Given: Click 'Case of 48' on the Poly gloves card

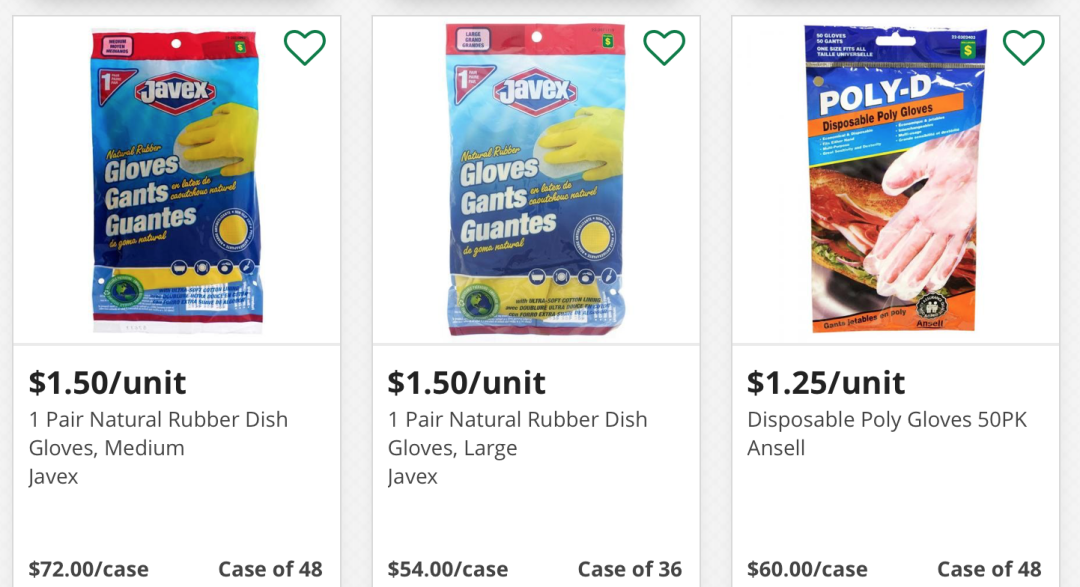Looking at the screenshot, I should tap(989, 569).
